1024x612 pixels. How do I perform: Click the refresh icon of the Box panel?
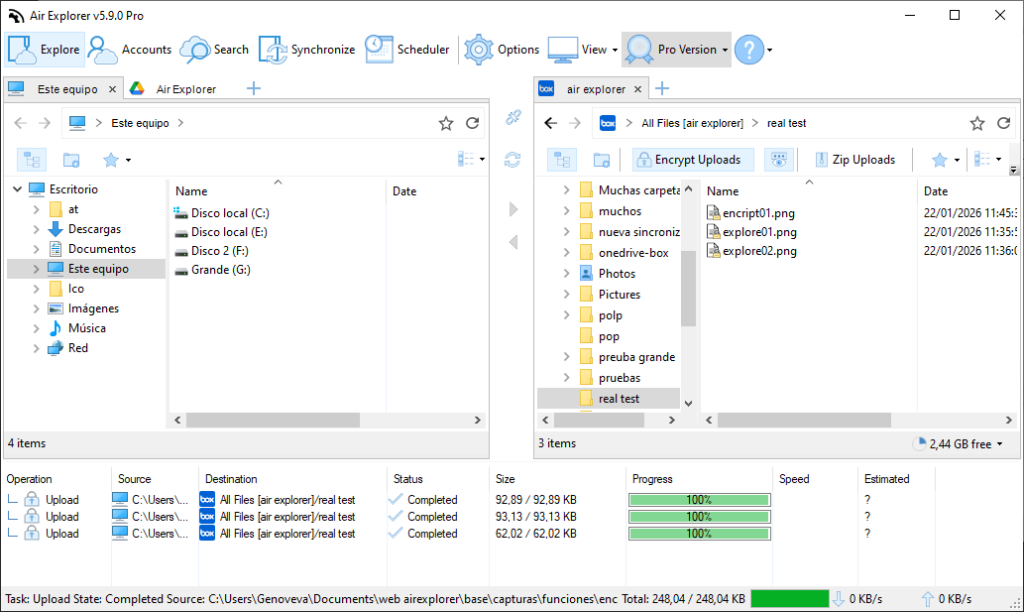(1003, 122)
